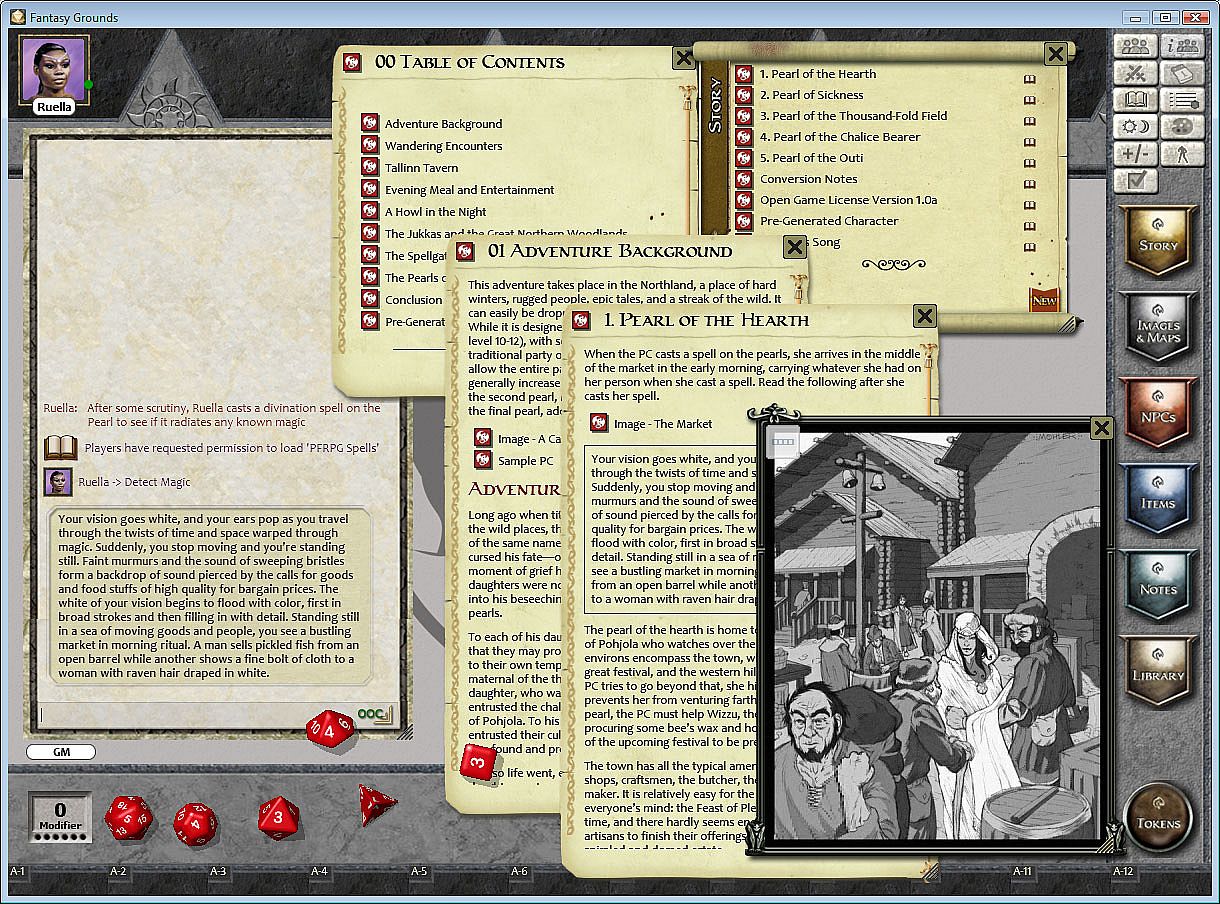
Task: Pick the red d4 pyramid die
Action: tap(376, 805)
